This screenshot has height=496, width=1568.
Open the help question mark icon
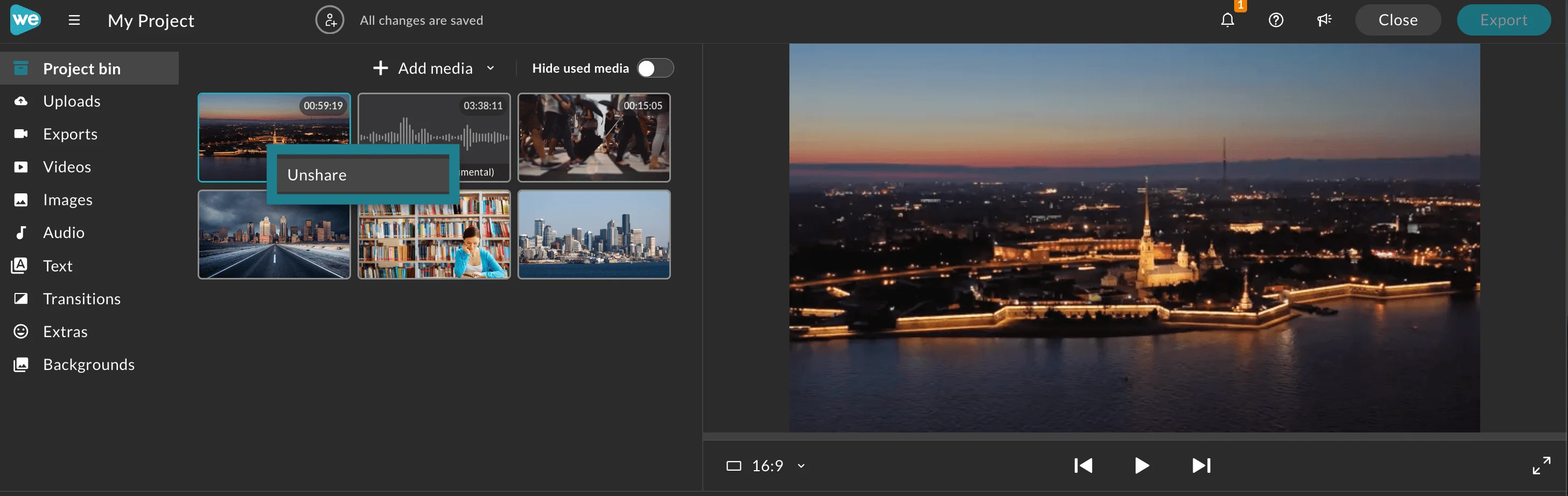tap(1276, 20)
